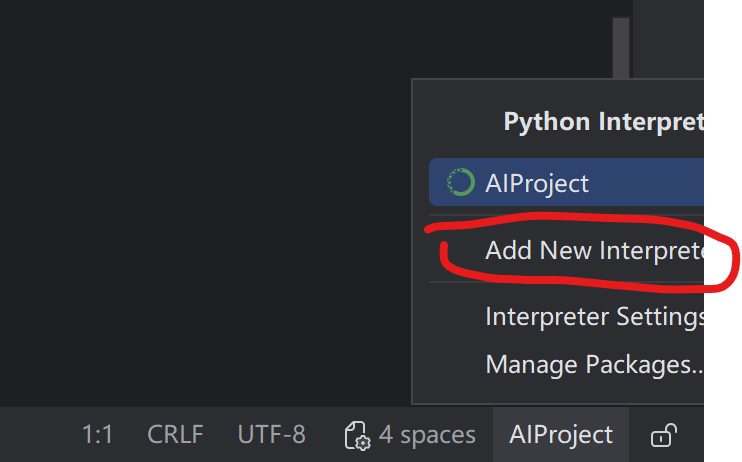
Task: Open the 4 spaces indentation options
Action: (x=427, y=435)
